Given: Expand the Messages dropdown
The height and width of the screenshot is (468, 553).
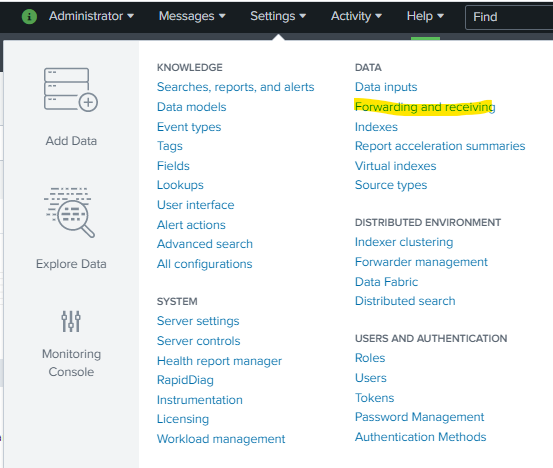Looking at the screenshot, I should click(192, 16).
